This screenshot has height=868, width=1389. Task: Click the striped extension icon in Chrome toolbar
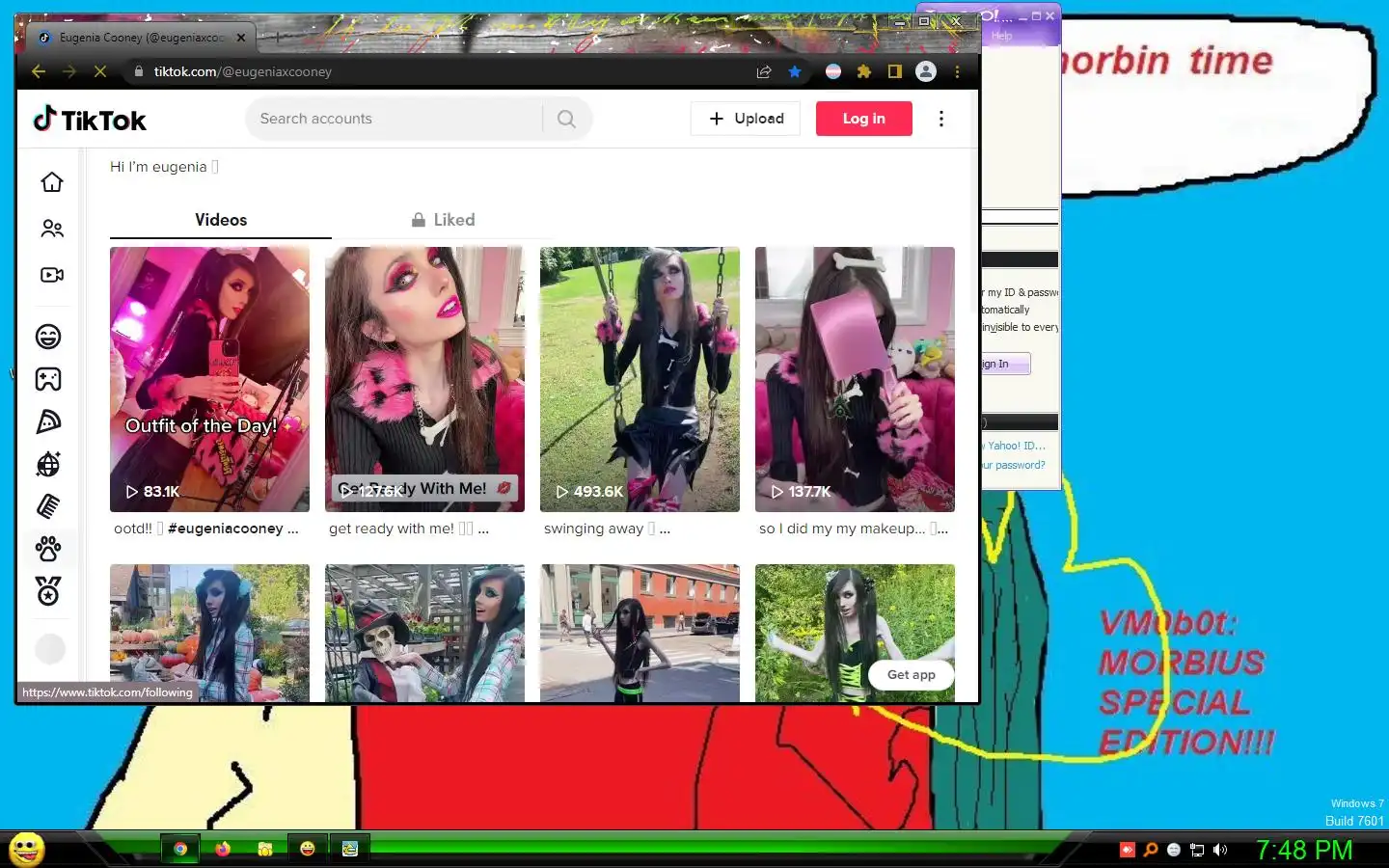833,71
